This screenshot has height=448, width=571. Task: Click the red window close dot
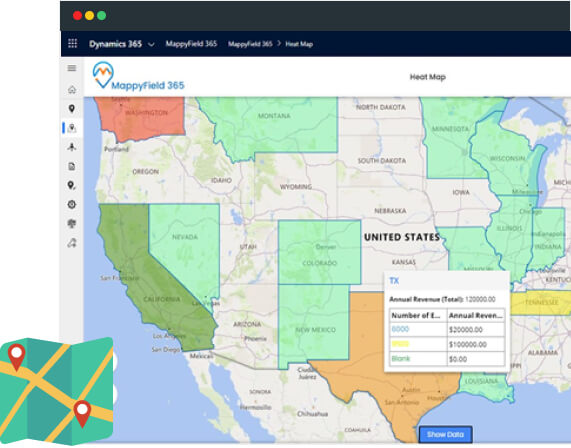pyautogui.click(x=77, y=15)
